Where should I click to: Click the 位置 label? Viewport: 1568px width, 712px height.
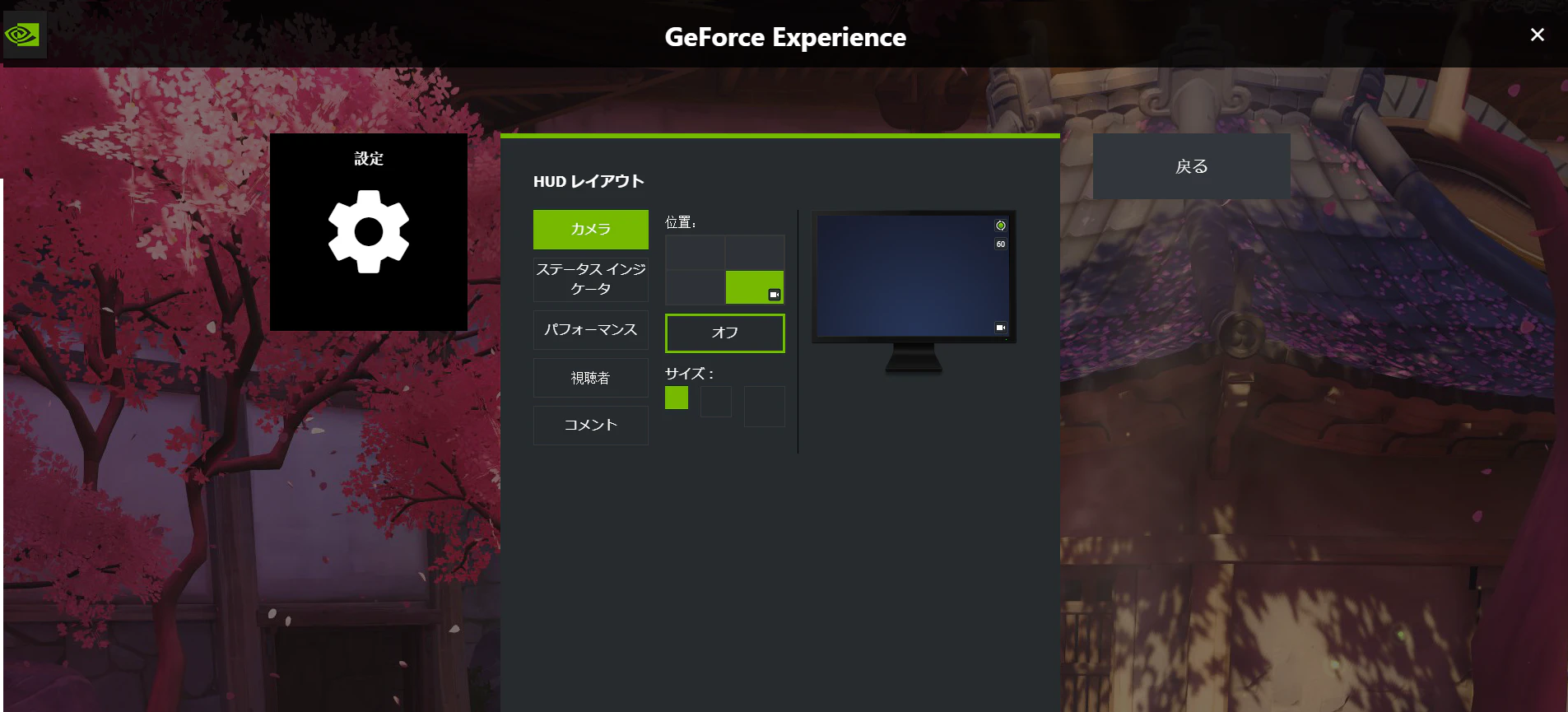681,222
